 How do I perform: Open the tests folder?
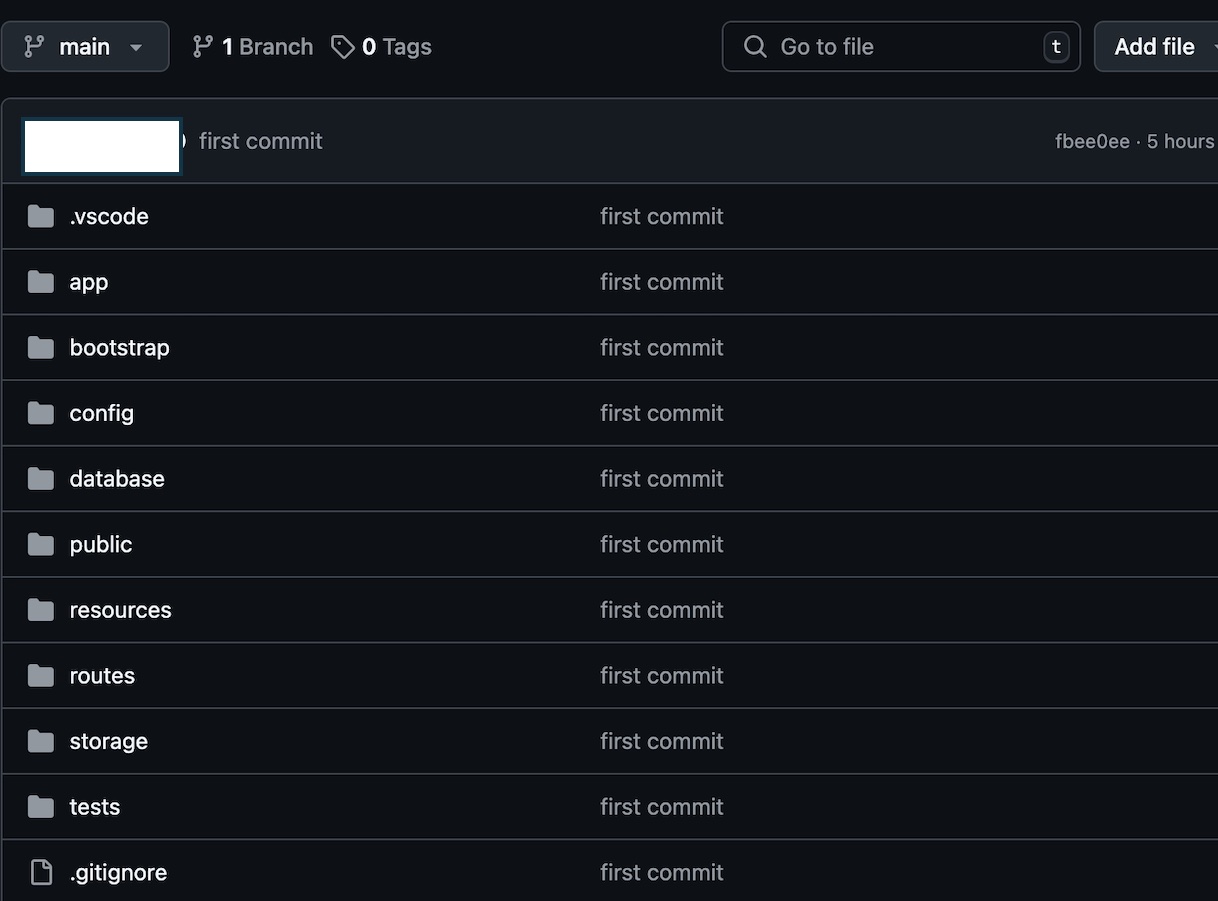click(94, 807)
